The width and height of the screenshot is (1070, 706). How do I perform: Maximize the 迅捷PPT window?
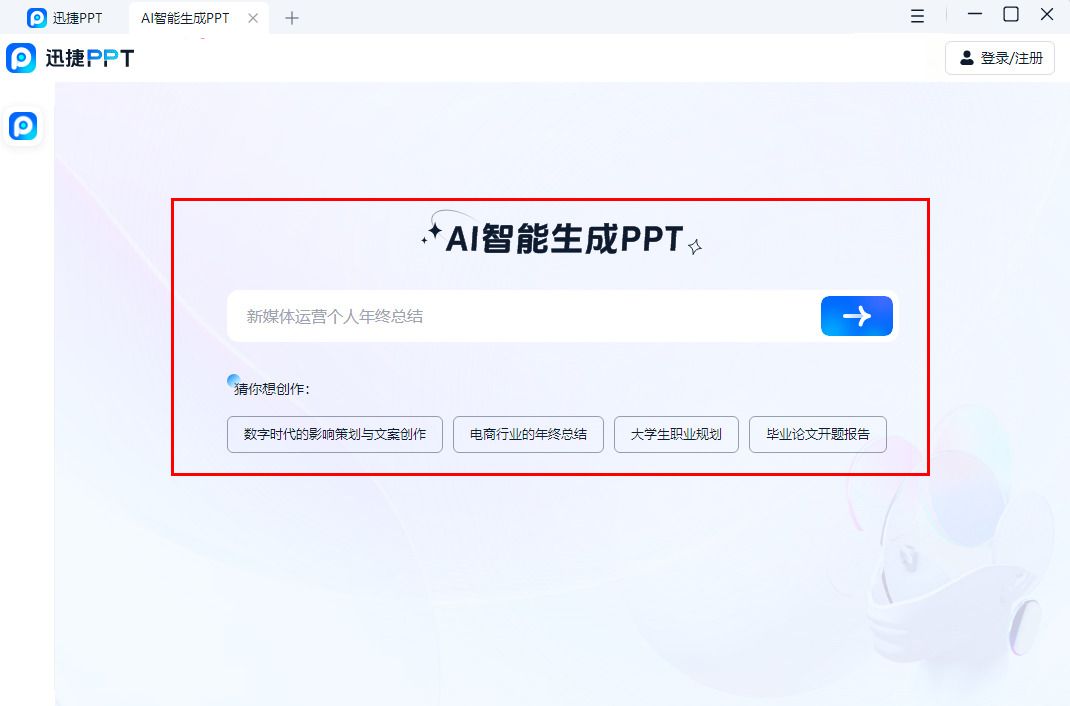pos(1011,14)
